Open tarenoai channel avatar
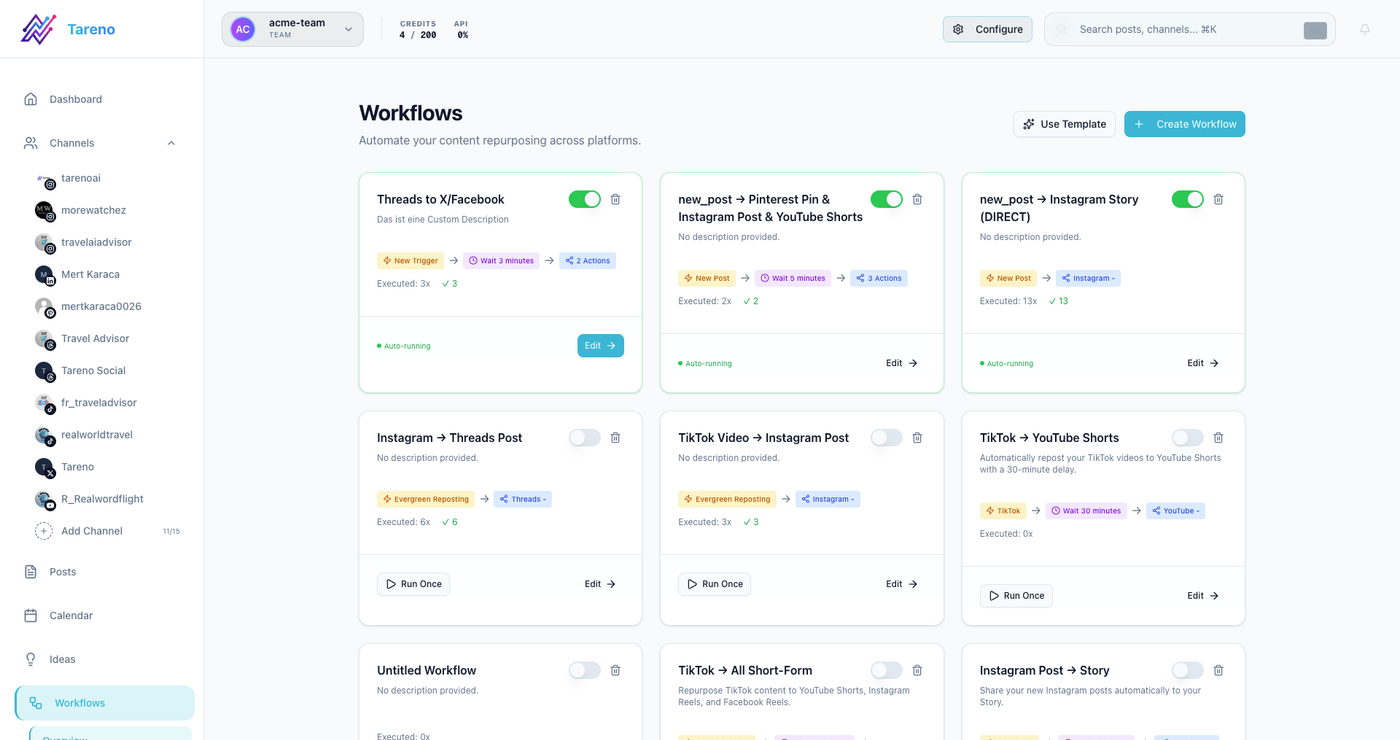Image resolution: width=1400 pixels, height=740 pixels. click(x=45, y=179)
